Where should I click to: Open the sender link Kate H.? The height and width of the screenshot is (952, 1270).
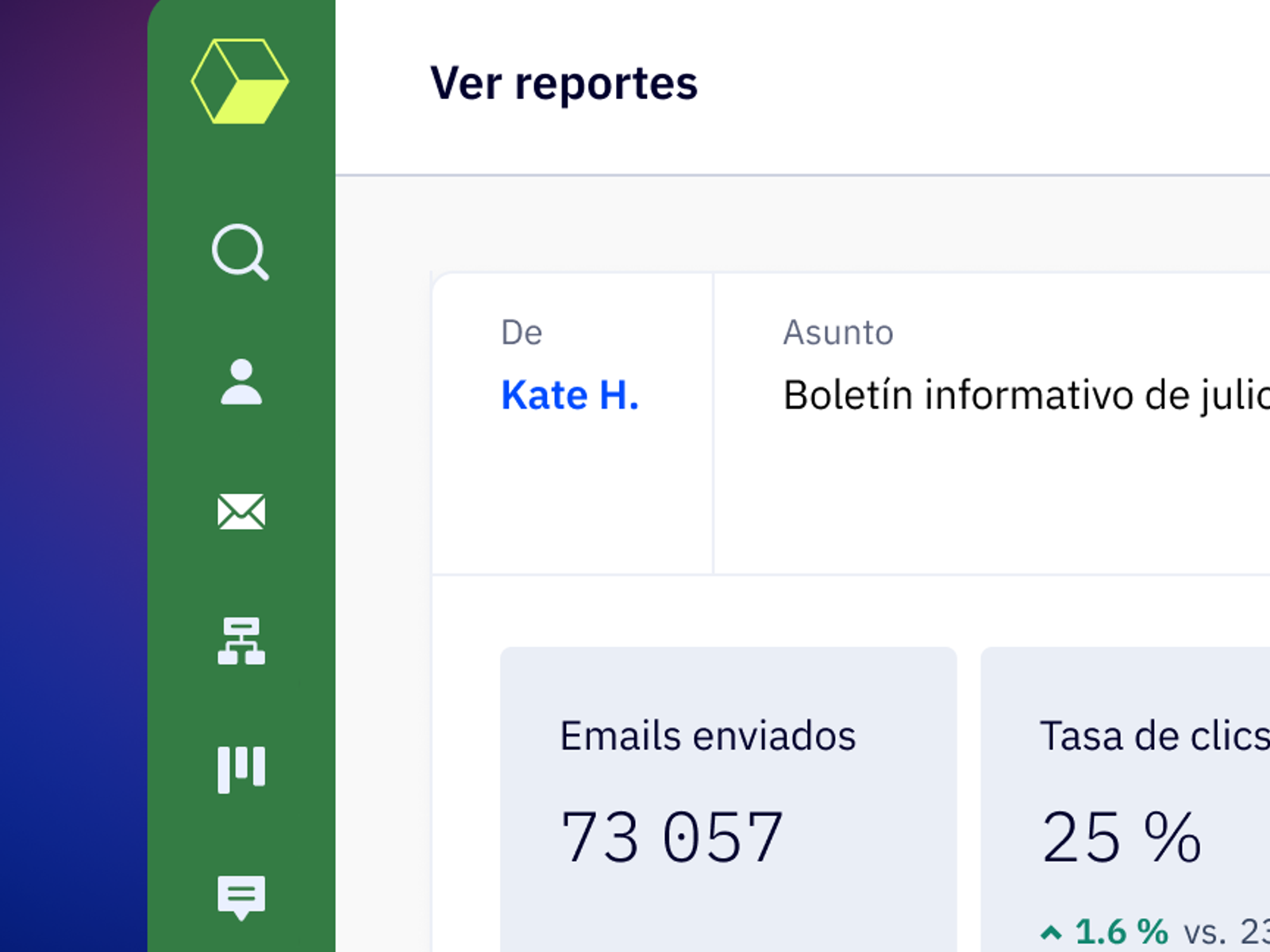pyautogui.click(x=569, y=395)
